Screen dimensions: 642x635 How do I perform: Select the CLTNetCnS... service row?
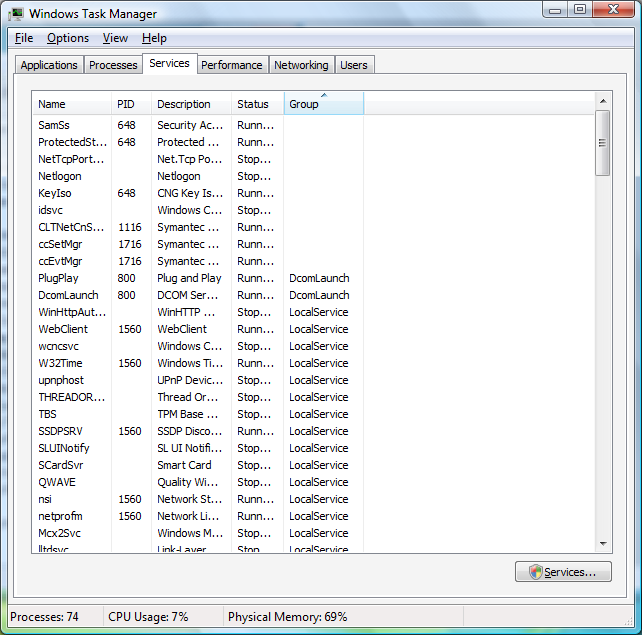198,227
